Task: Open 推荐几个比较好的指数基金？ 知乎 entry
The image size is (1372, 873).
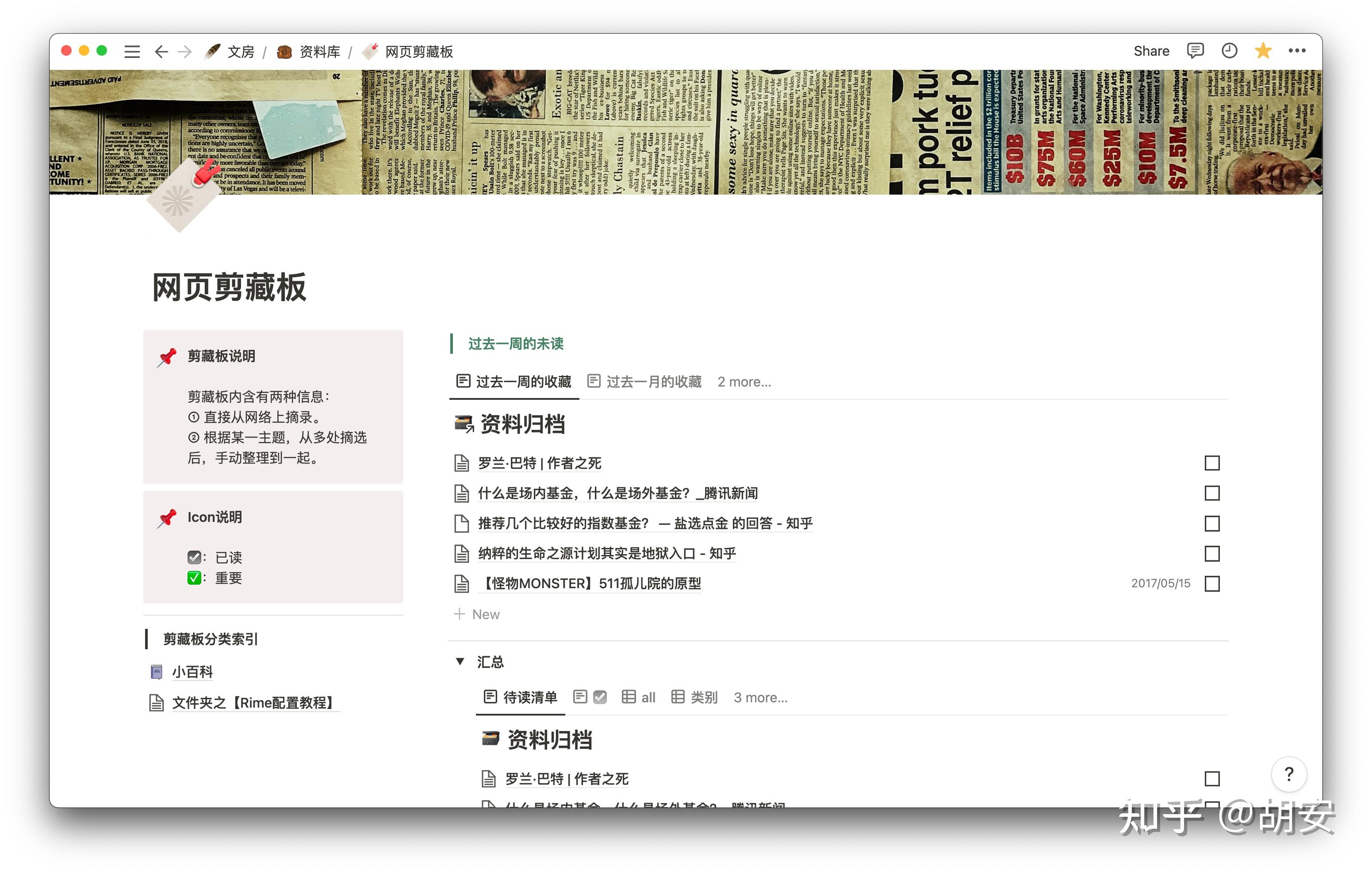Action: coord(645,524)
